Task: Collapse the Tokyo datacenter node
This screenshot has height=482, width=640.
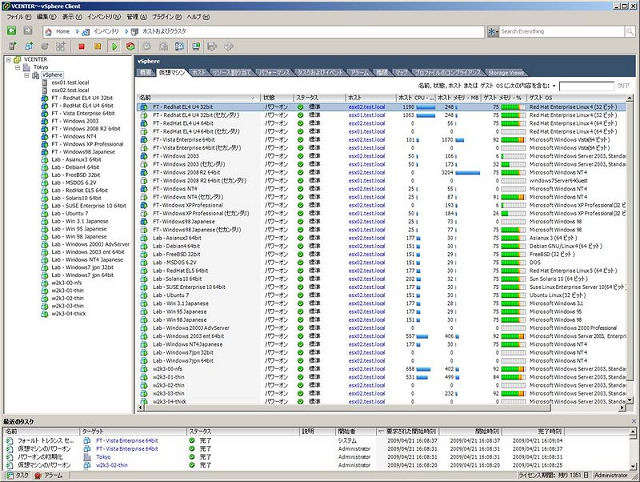Action: tap(18, 67)
